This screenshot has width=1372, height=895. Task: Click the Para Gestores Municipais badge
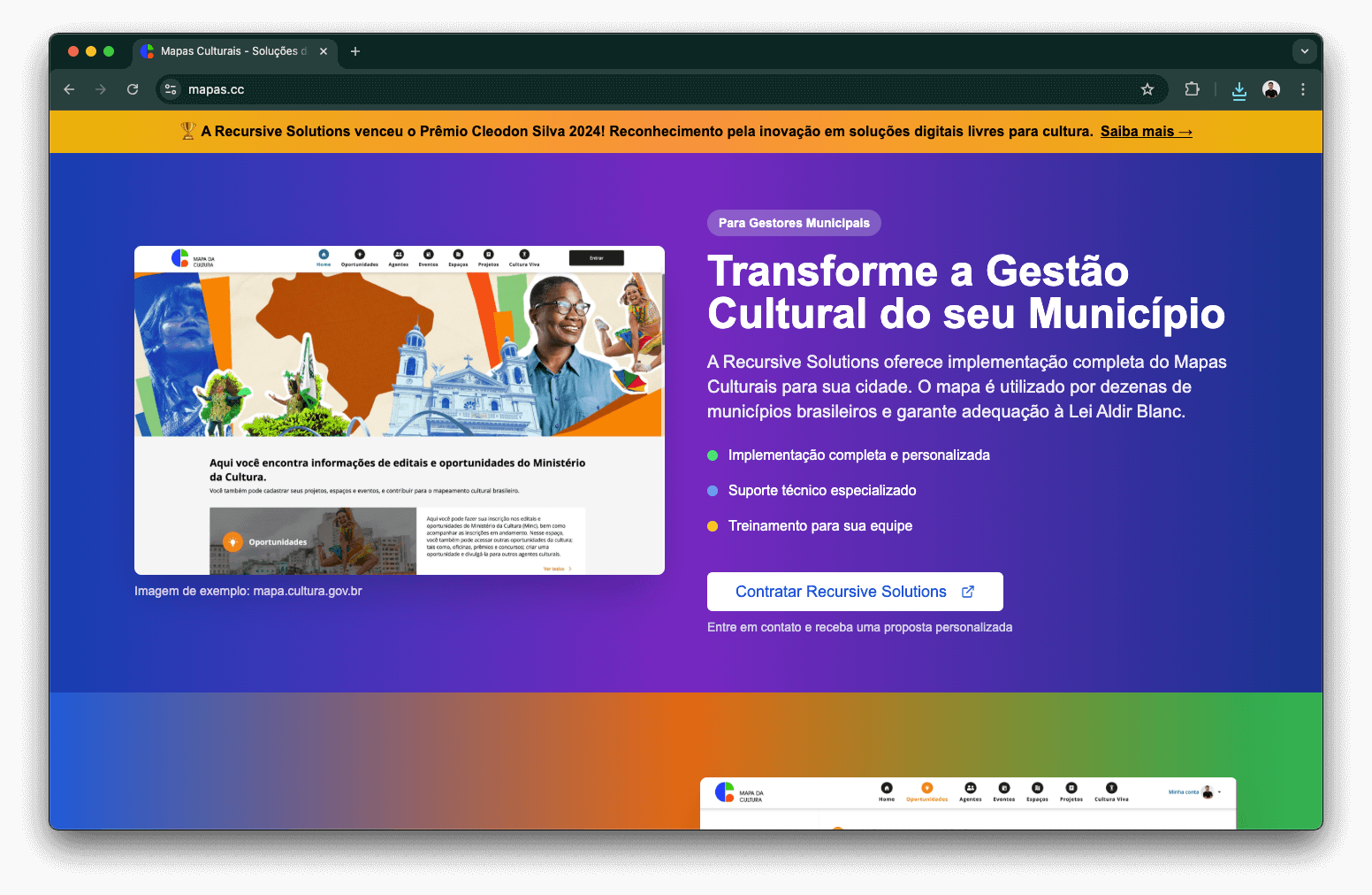(x=793, y=223)
